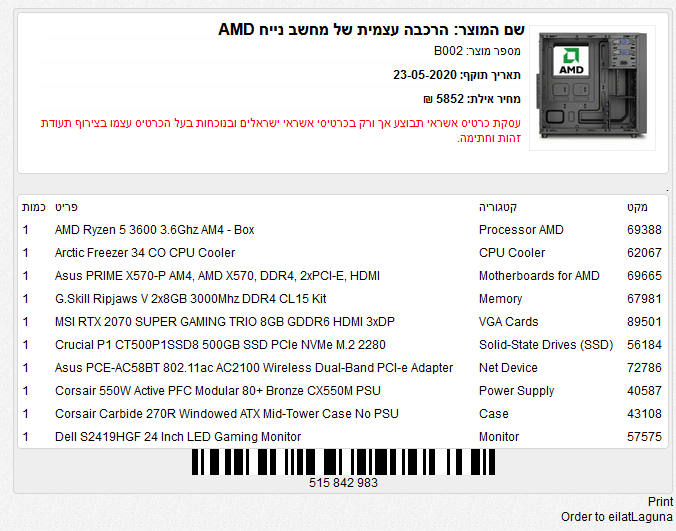Click the Case category cell
Image resolution: width=676 pixels, height=531 pixels.
[x=494, y=414]
